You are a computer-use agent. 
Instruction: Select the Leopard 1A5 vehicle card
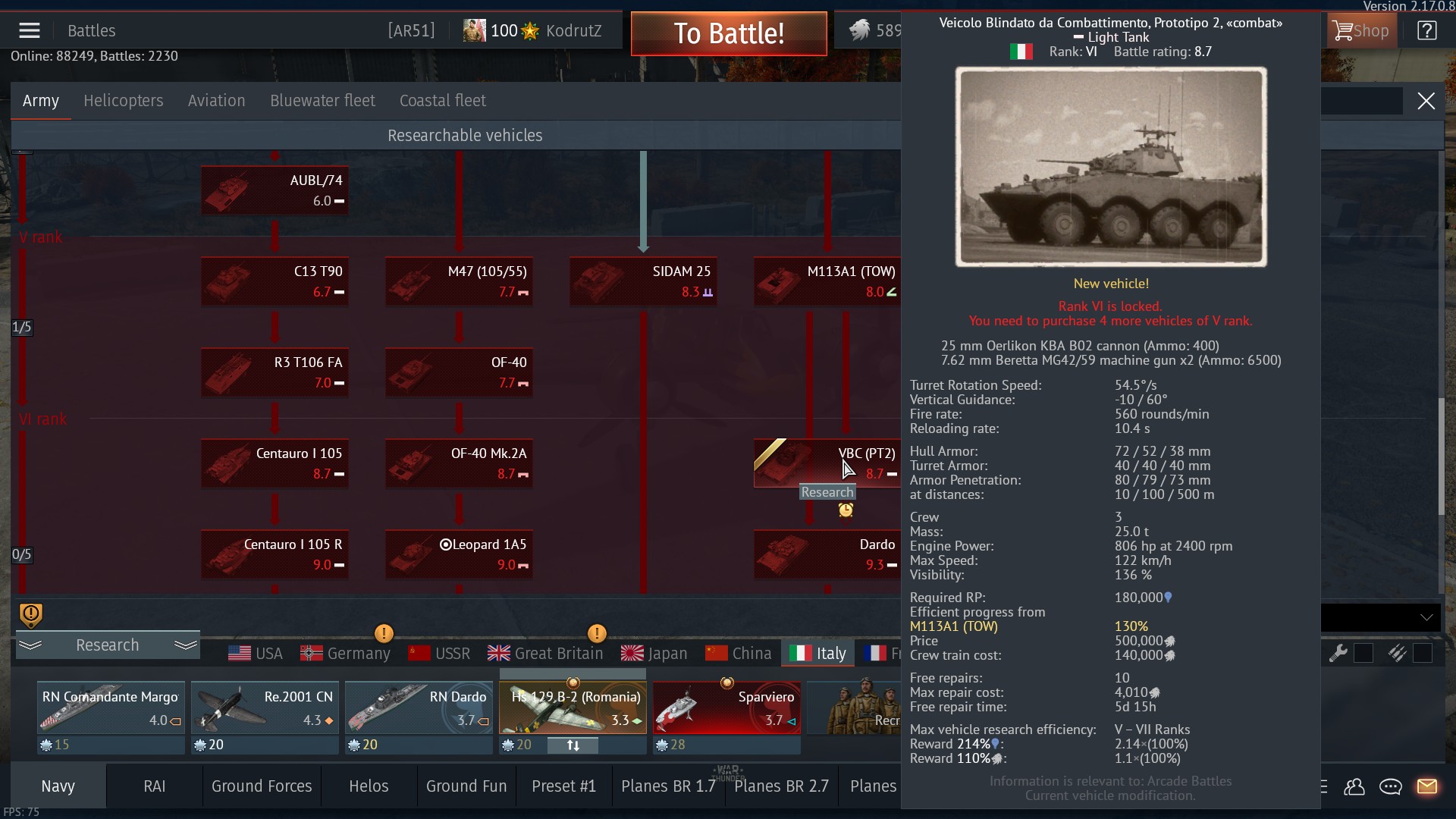pos(459,554)
